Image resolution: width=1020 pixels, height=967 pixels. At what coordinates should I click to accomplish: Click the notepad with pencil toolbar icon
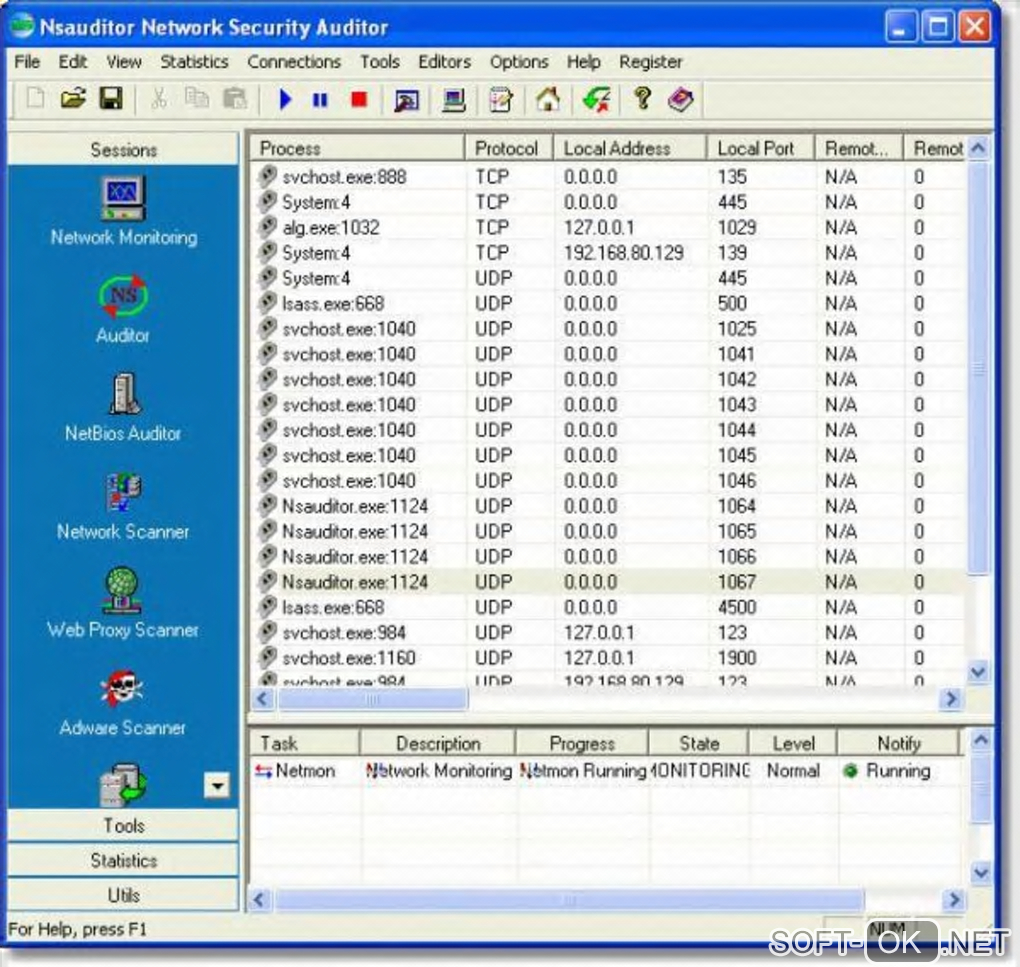click(x=501, y=101)
